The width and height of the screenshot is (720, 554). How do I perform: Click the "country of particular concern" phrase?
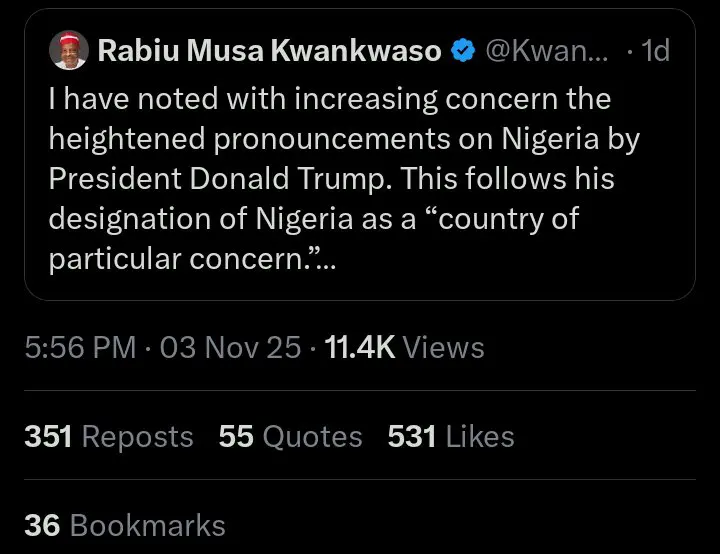pyautogui.click(x=400, y=238)
